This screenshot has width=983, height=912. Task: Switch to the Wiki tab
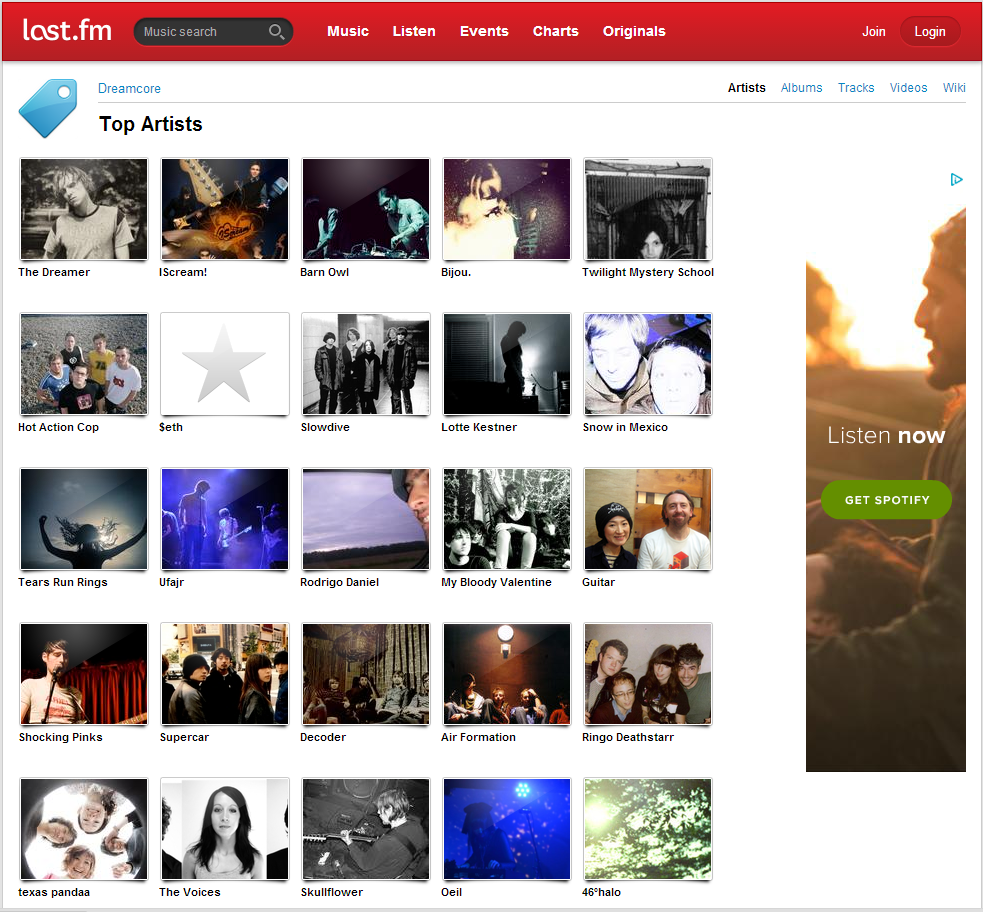[x=954, y=88]
